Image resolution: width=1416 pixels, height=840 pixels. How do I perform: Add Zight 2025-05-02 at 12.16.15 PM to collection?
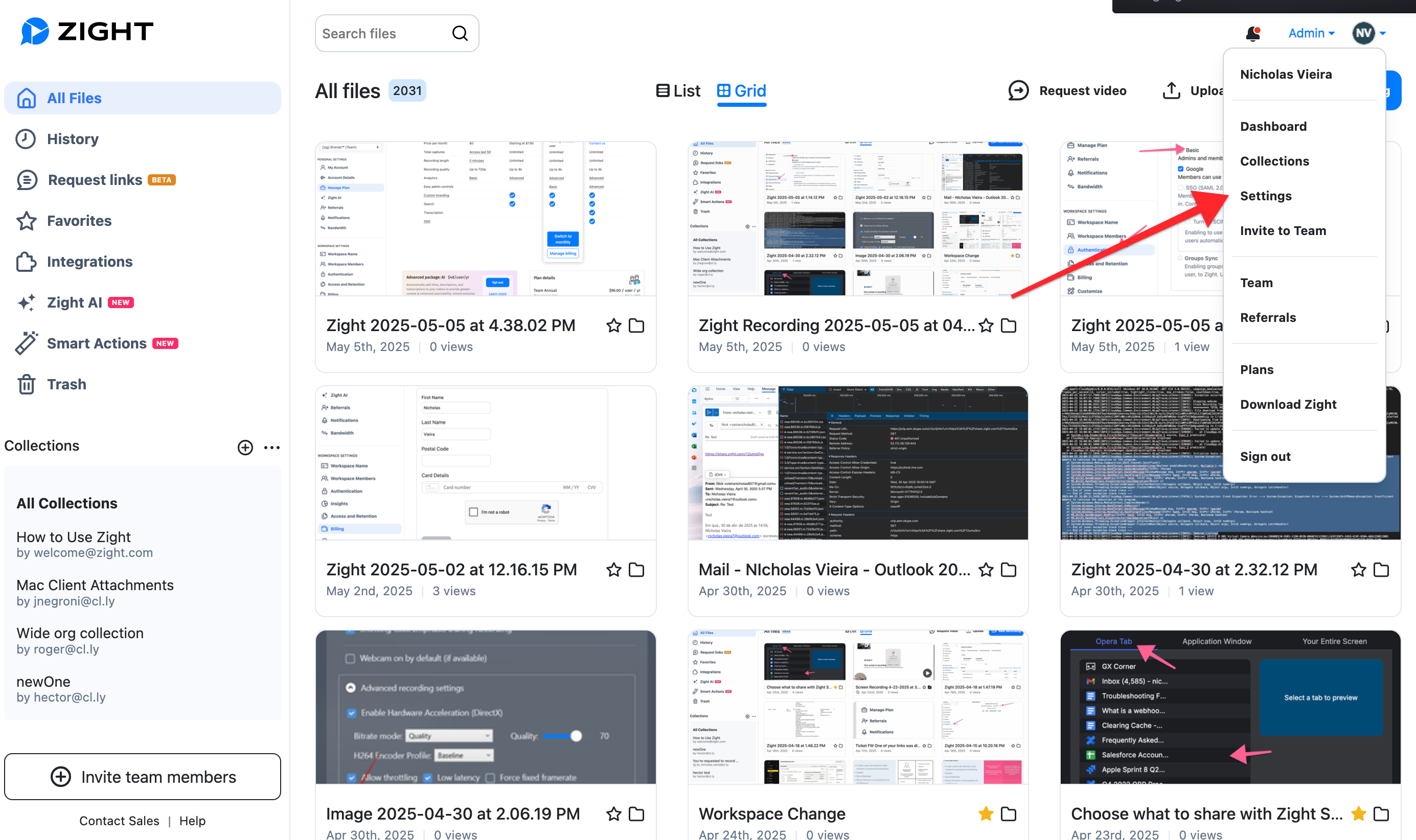click(636, 569)
